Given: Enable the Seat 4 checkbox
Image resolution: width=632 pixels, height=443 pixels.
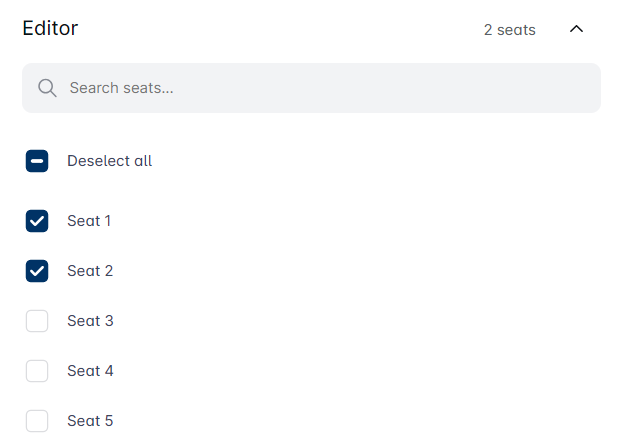Looking at the screenshot, I should click(37, 371).
